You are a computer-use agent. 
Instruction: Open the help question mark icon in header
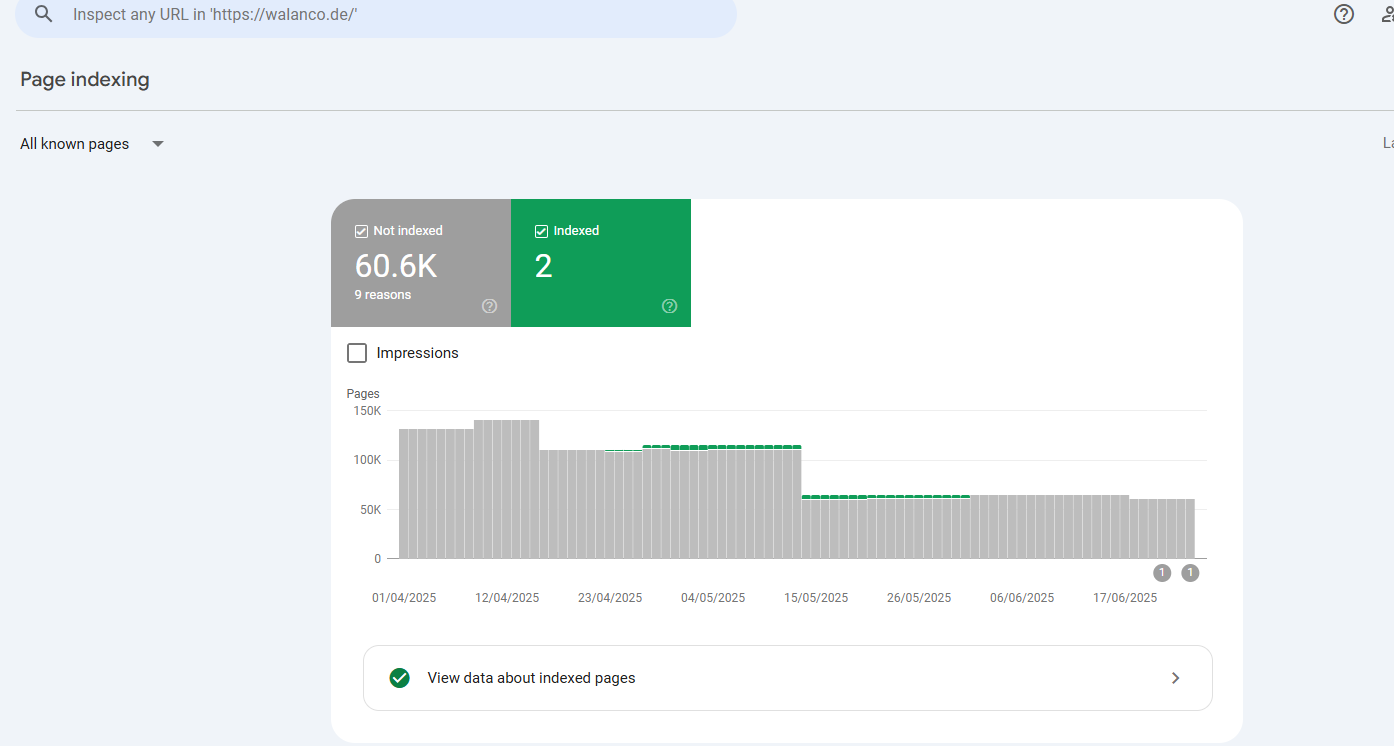tap(1344, 14)
